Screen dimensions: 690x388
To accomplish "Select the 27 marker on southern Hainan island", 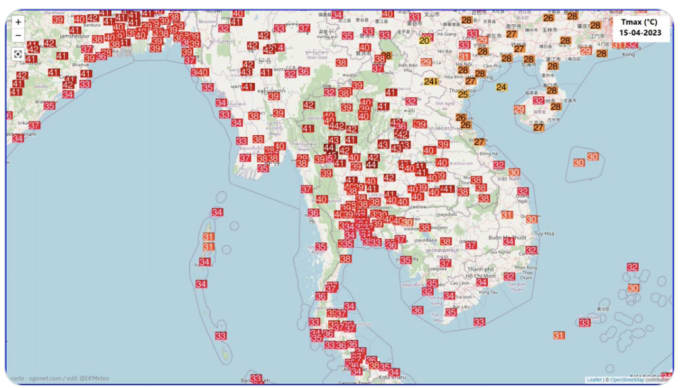I will pyautogui.click(x=539, y=128).
